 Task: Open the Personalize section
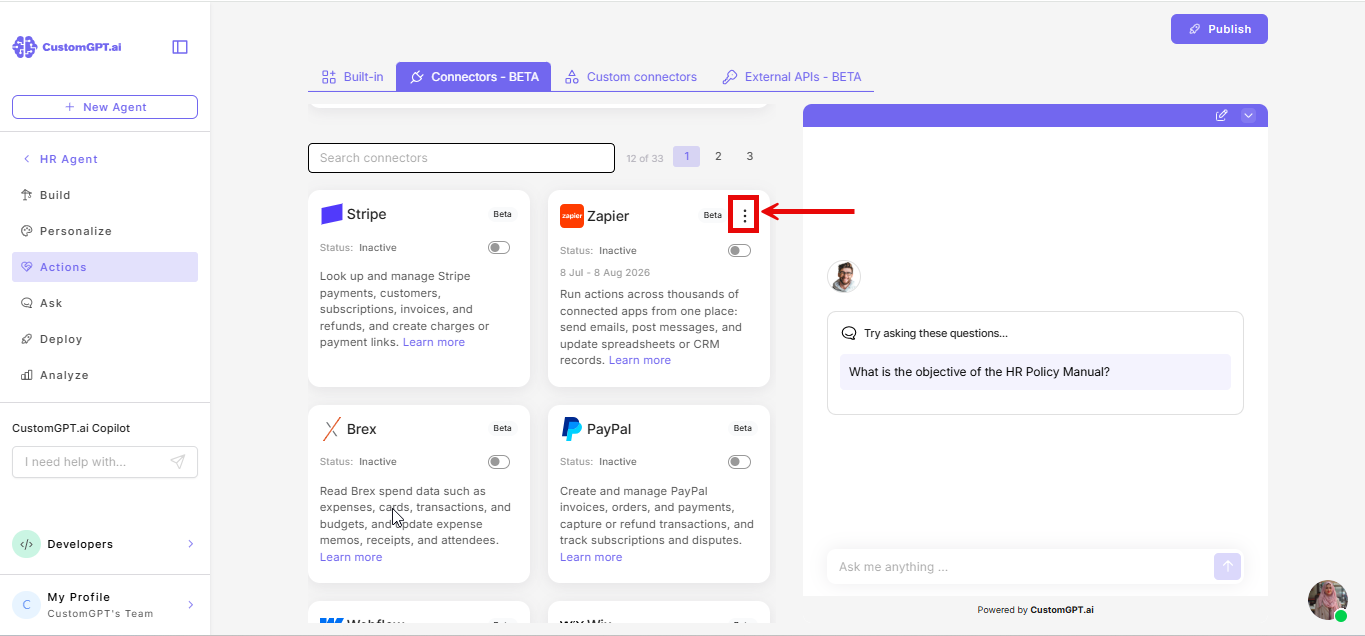pyautogui.click(x=105, y=231)
